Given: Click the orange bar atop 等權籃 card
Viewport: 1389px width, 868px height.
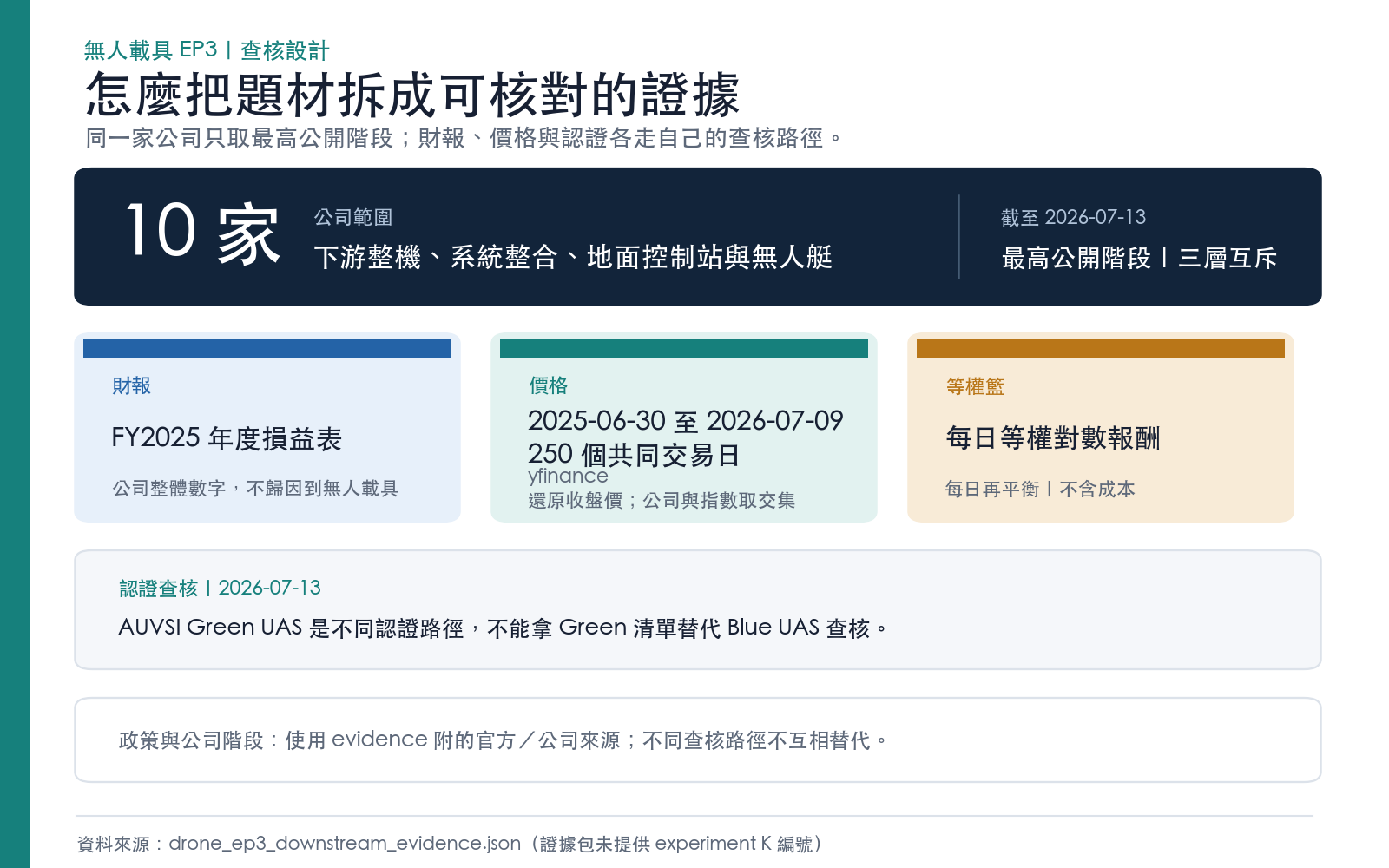Looking at the screenshot, I should 1101,348.
